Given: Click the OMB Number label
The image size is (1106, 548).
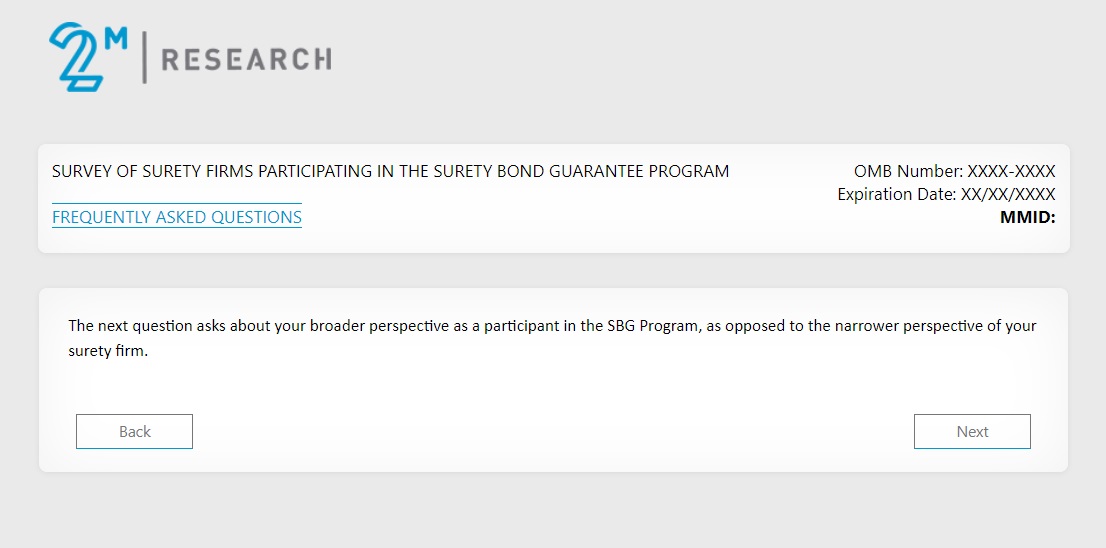Looking at the screenshot, I should point(908,171).
